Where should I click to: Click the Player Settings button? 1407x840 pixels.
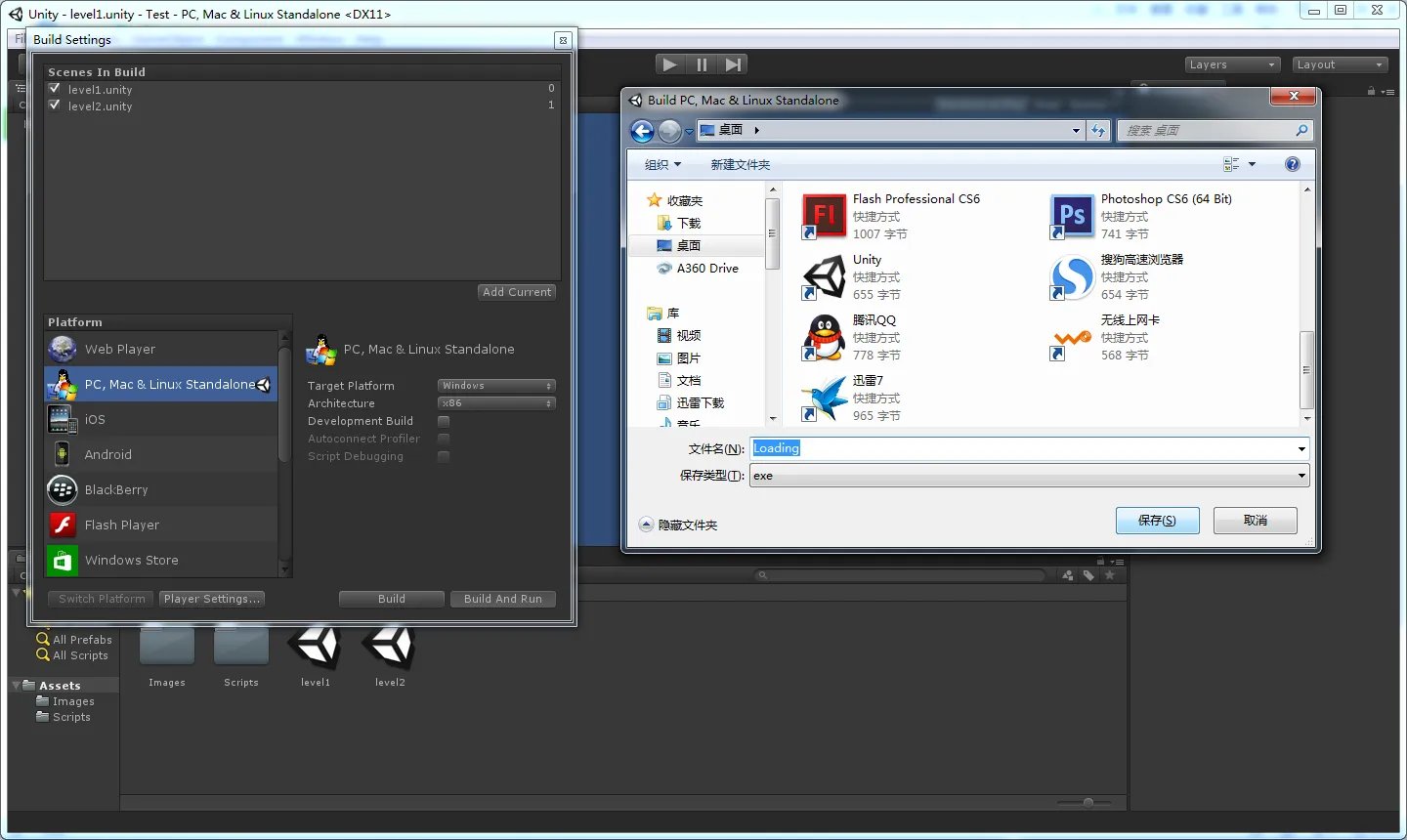pos(212,599)
